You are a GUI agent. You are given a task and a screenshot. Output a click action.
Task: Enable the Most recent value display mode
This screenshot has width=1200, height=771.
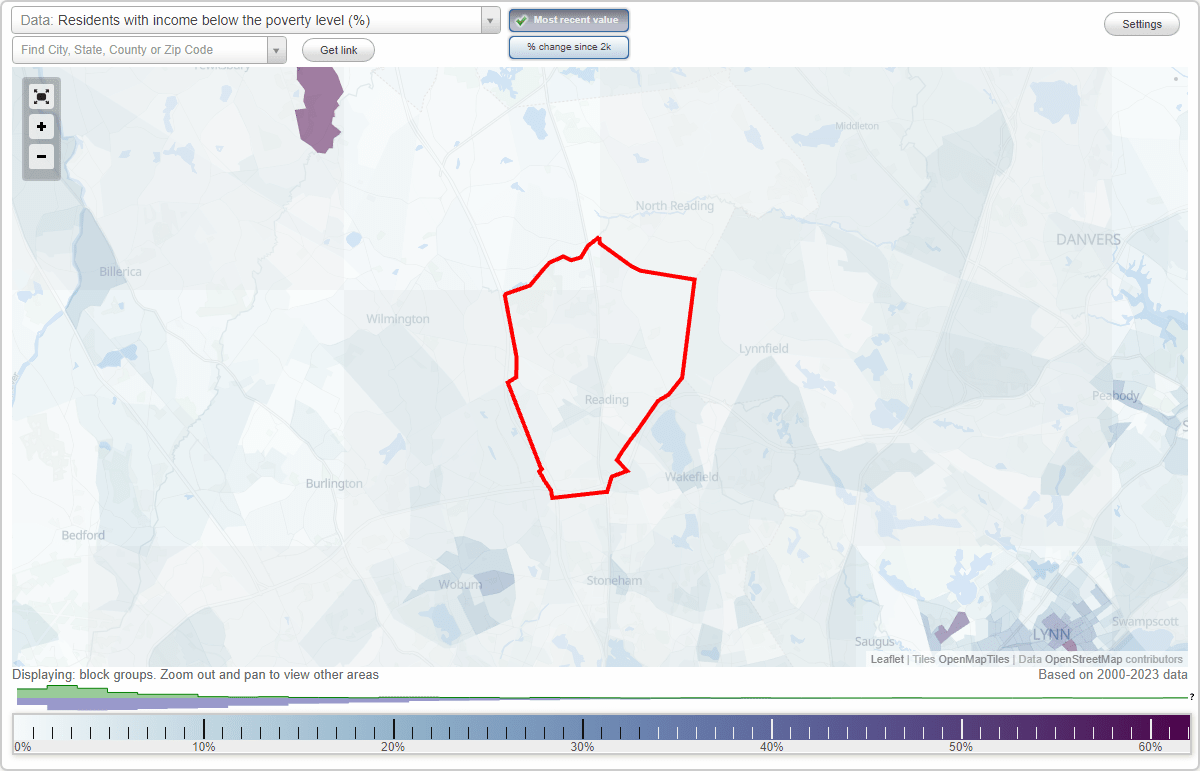(x=568, y=20)
